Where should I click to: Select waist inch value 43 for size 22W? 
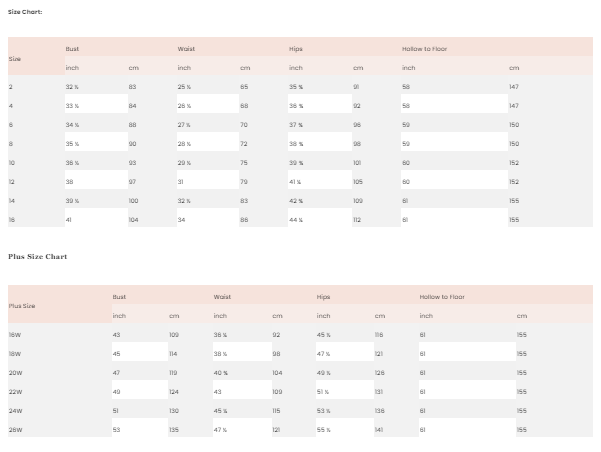pos(218,391)
